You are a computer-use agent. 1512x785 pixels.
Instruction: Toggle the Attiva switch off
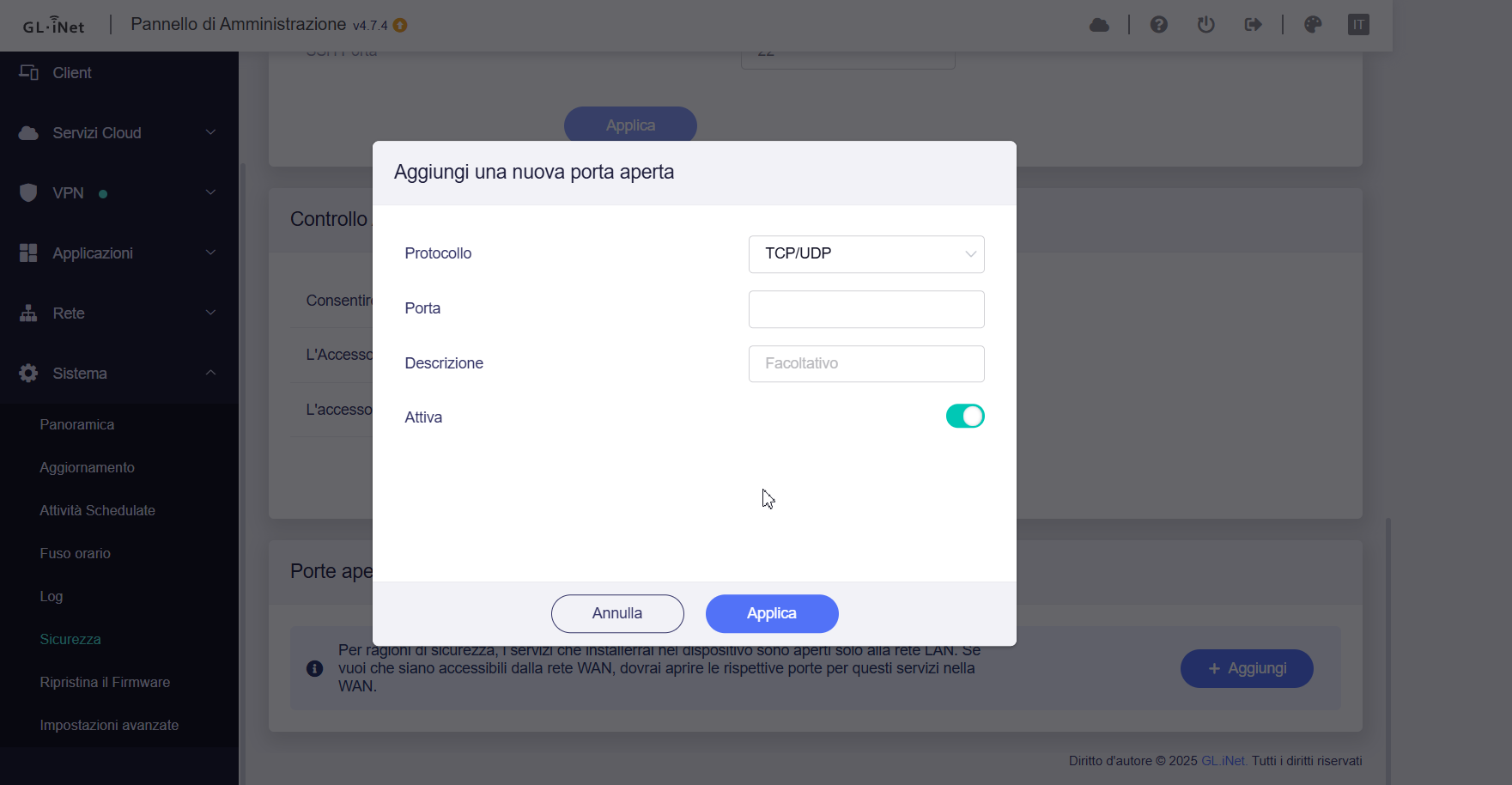pyautogui.click(x=965, y=417)
